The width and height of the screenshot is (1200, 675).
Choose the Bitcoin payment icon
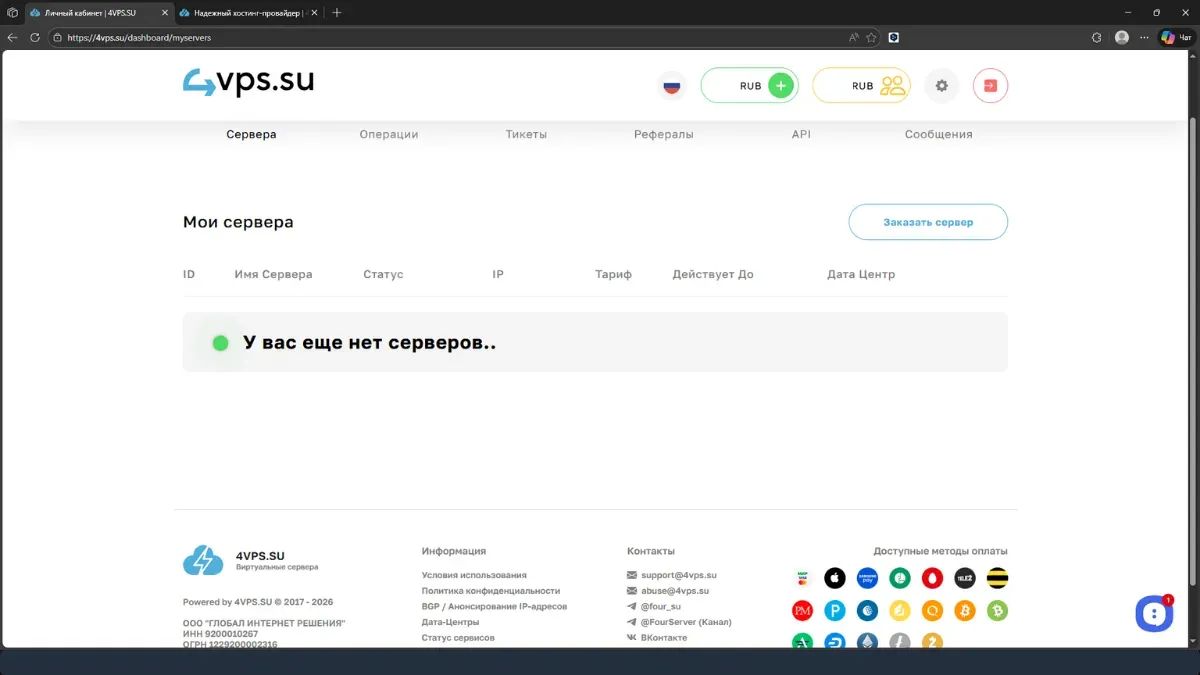[964, 610]
